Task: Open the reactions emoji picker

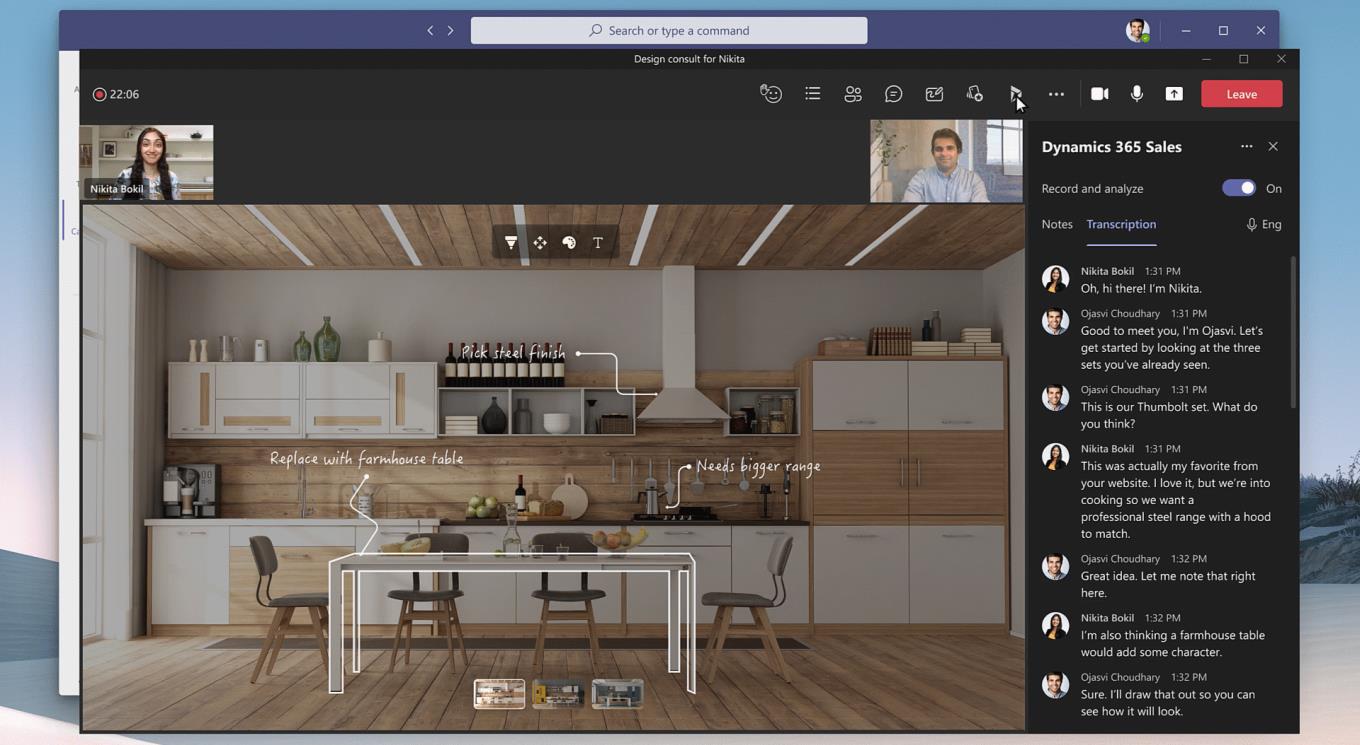Action: pyautogui.click(x=770, y=93)
